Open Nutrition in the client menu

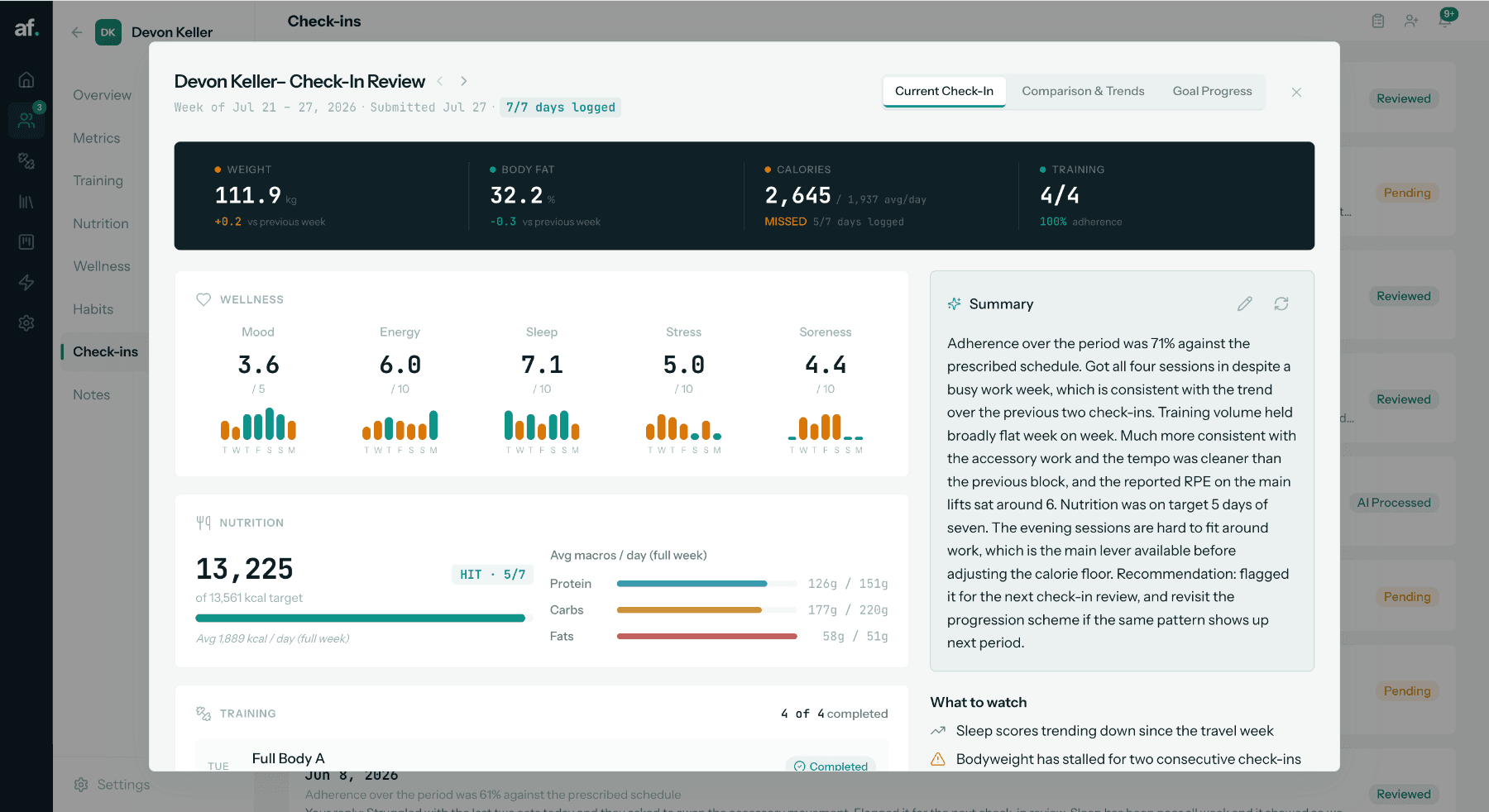point(101,223)
